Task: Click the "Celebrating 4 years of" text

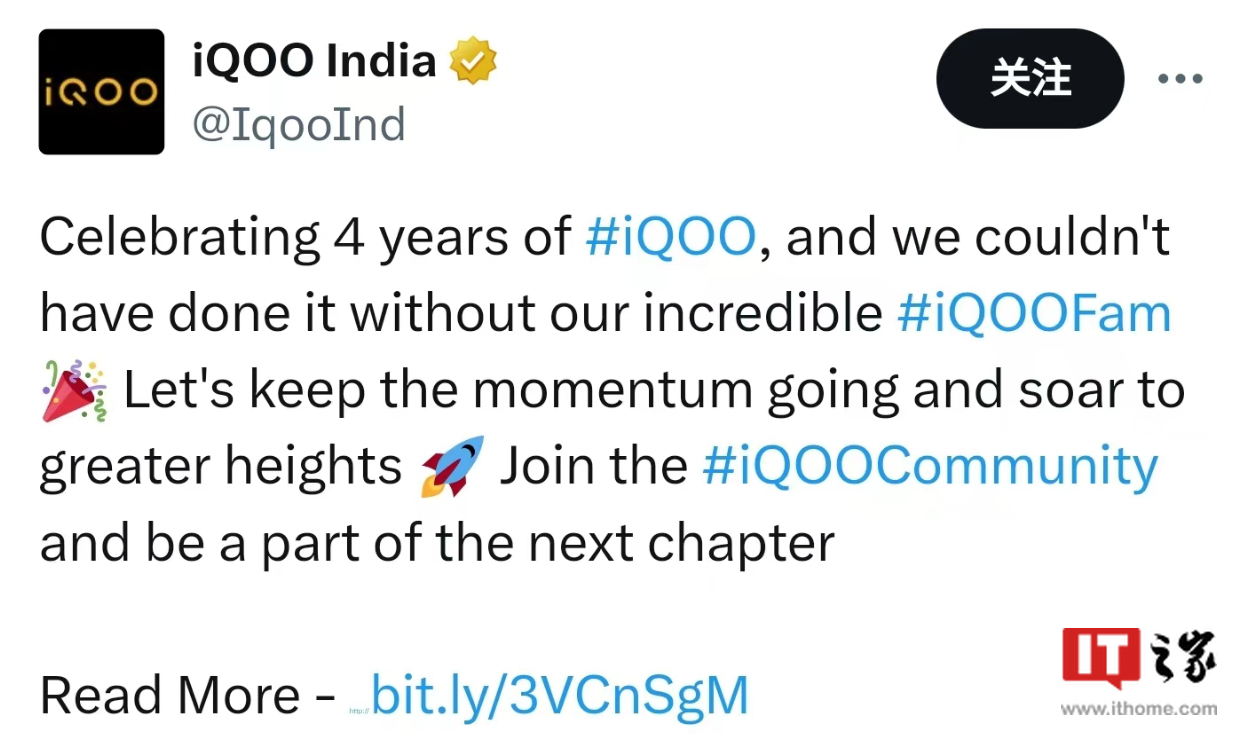Action: [x=305, y=238]
